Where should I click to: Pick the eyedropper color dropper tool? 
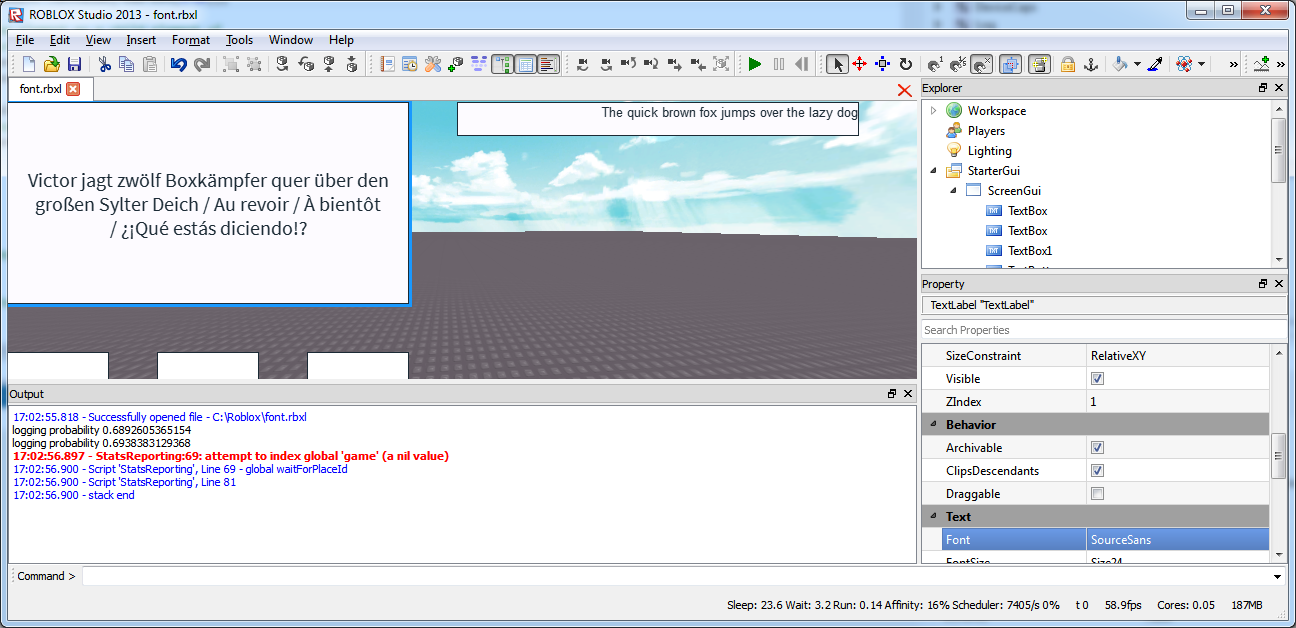1155,64
